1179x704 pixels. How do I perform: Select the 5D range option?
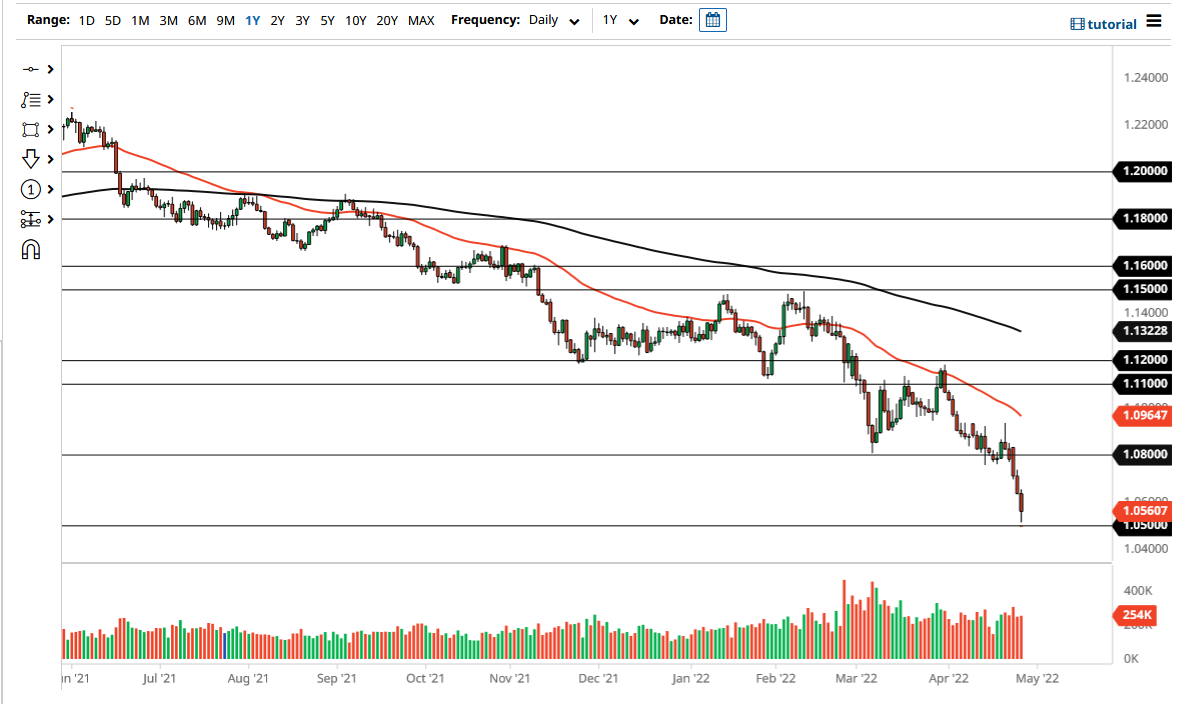[112, 20]
